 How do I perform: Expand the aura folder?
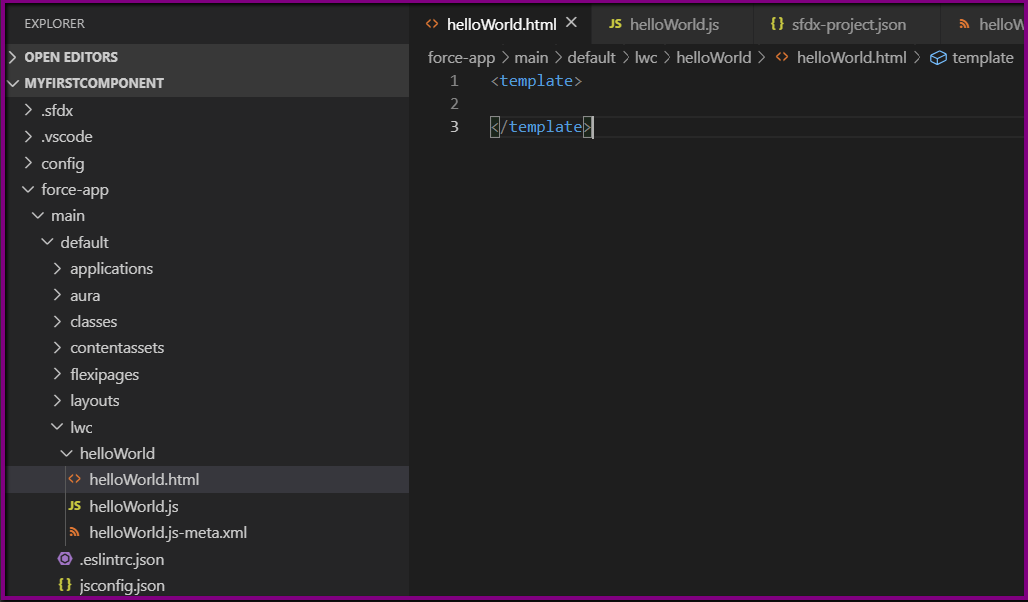pos(58,294)
